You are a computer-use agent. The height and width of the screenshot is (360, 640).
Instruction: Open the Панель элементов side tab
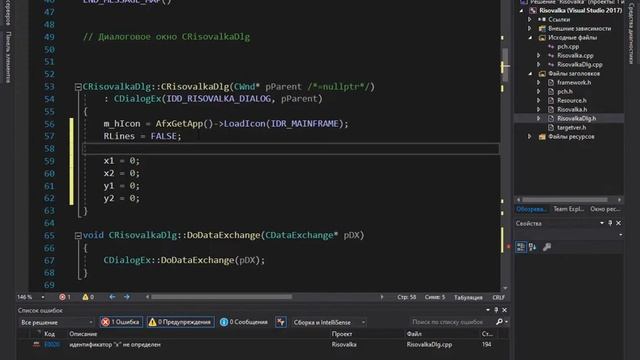click(x=9, y=57)
